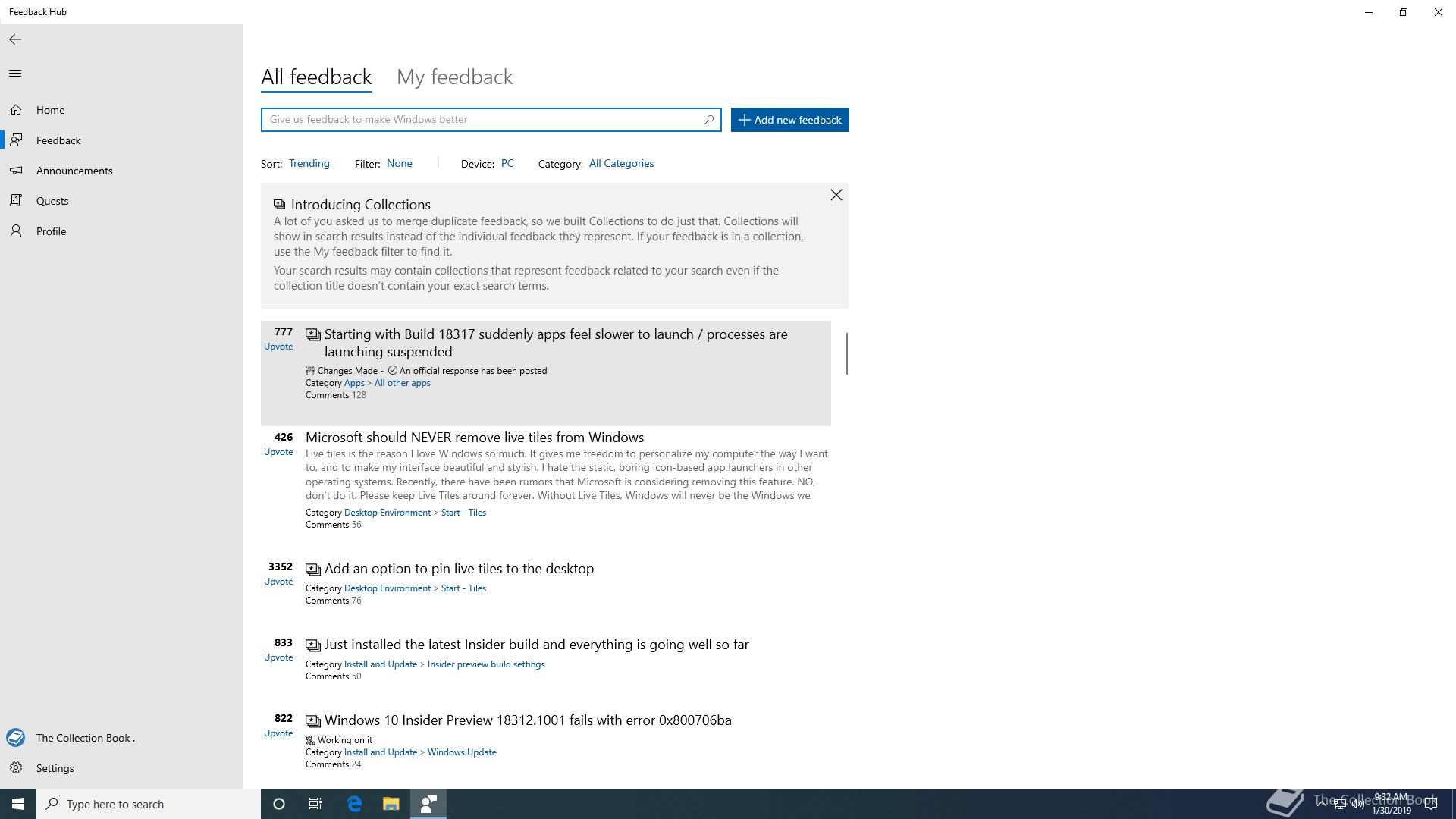Click collection icon on Insider build feedback
Screen dimensions: 1456x819
pyautogui.click(x=313, y=645)
